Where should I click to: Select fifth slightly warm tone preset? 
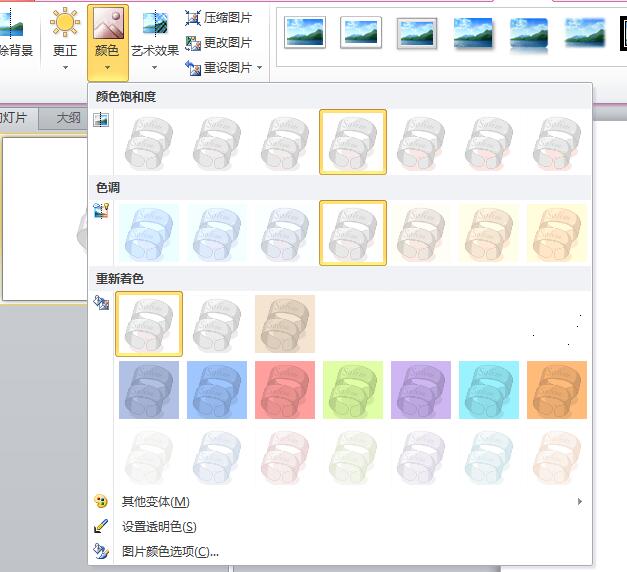tap(421, 233)
